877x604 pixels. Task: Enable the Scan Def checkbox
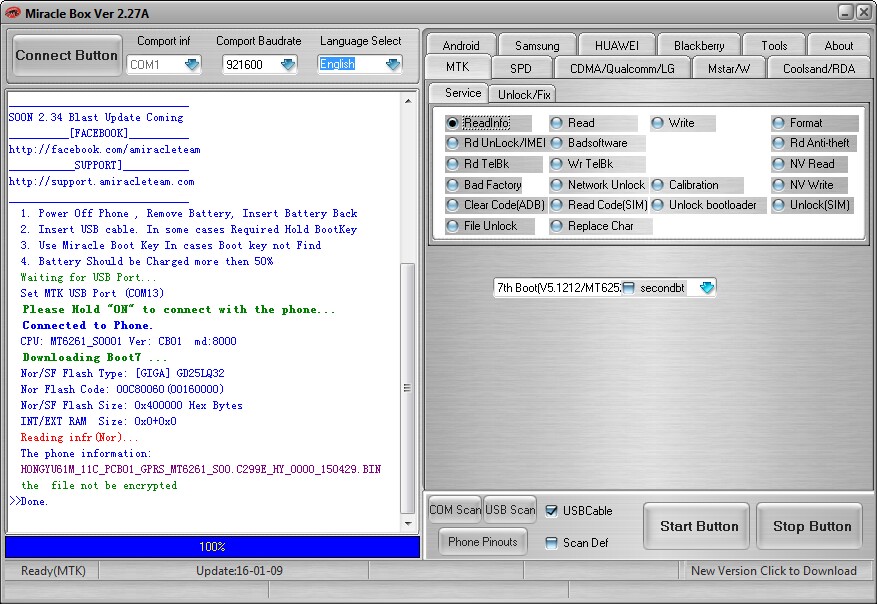(551, 543)
